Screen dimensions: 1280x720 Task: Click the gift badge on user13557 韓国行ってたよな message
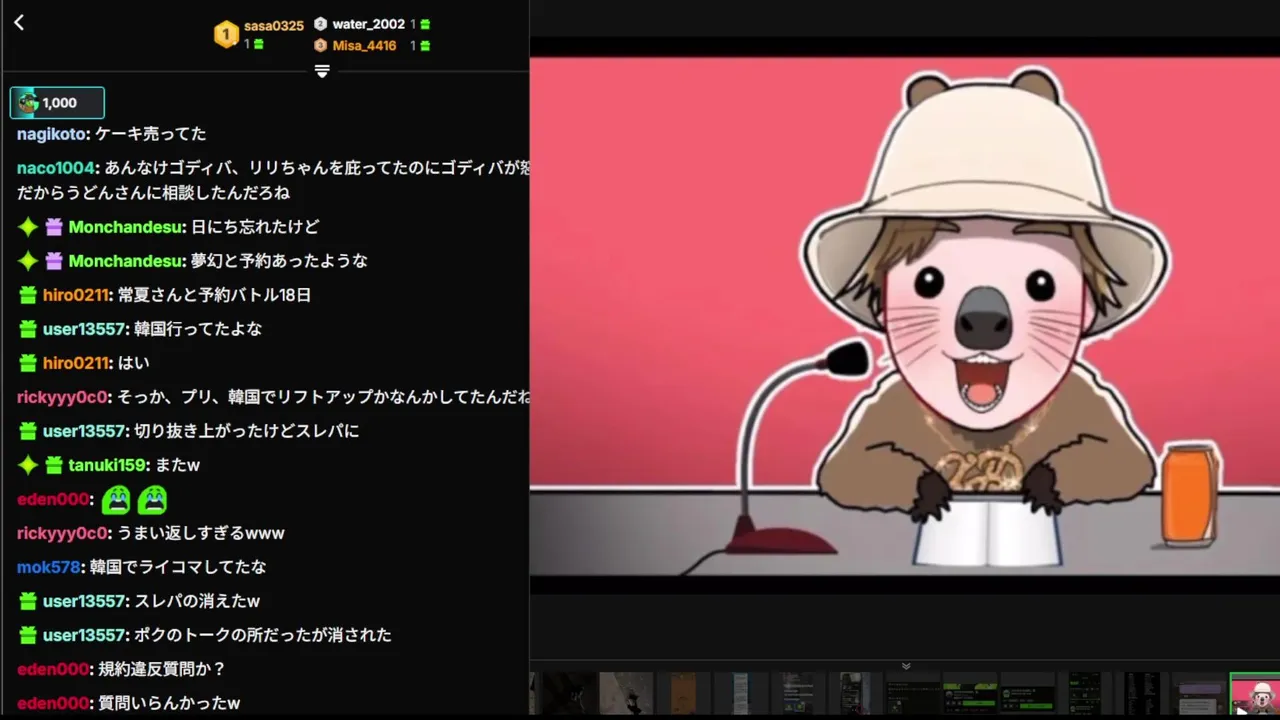[28, 330]
